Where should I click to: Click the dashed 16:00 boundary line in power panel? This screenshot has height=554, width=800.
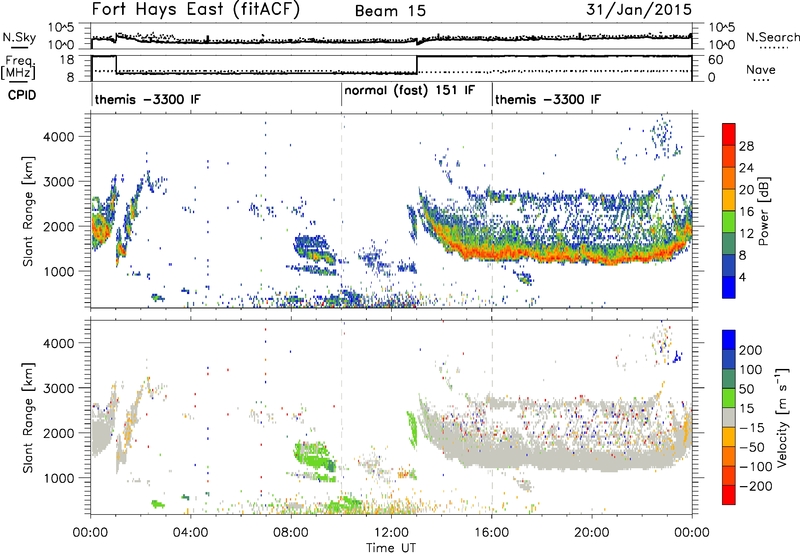492,211
